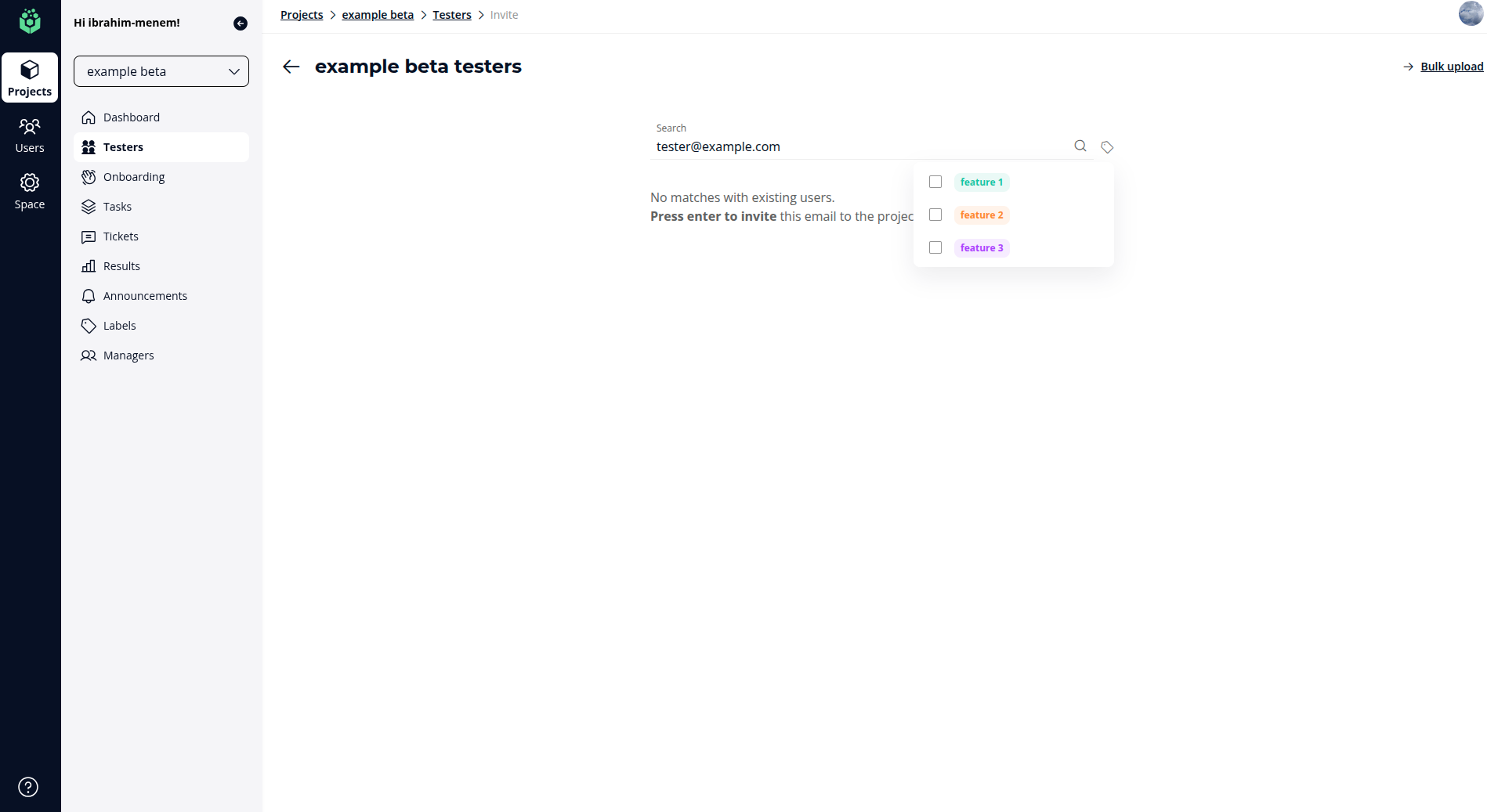Click the Results bar chart icon
1487x812 pixels.
click(89, 266)
